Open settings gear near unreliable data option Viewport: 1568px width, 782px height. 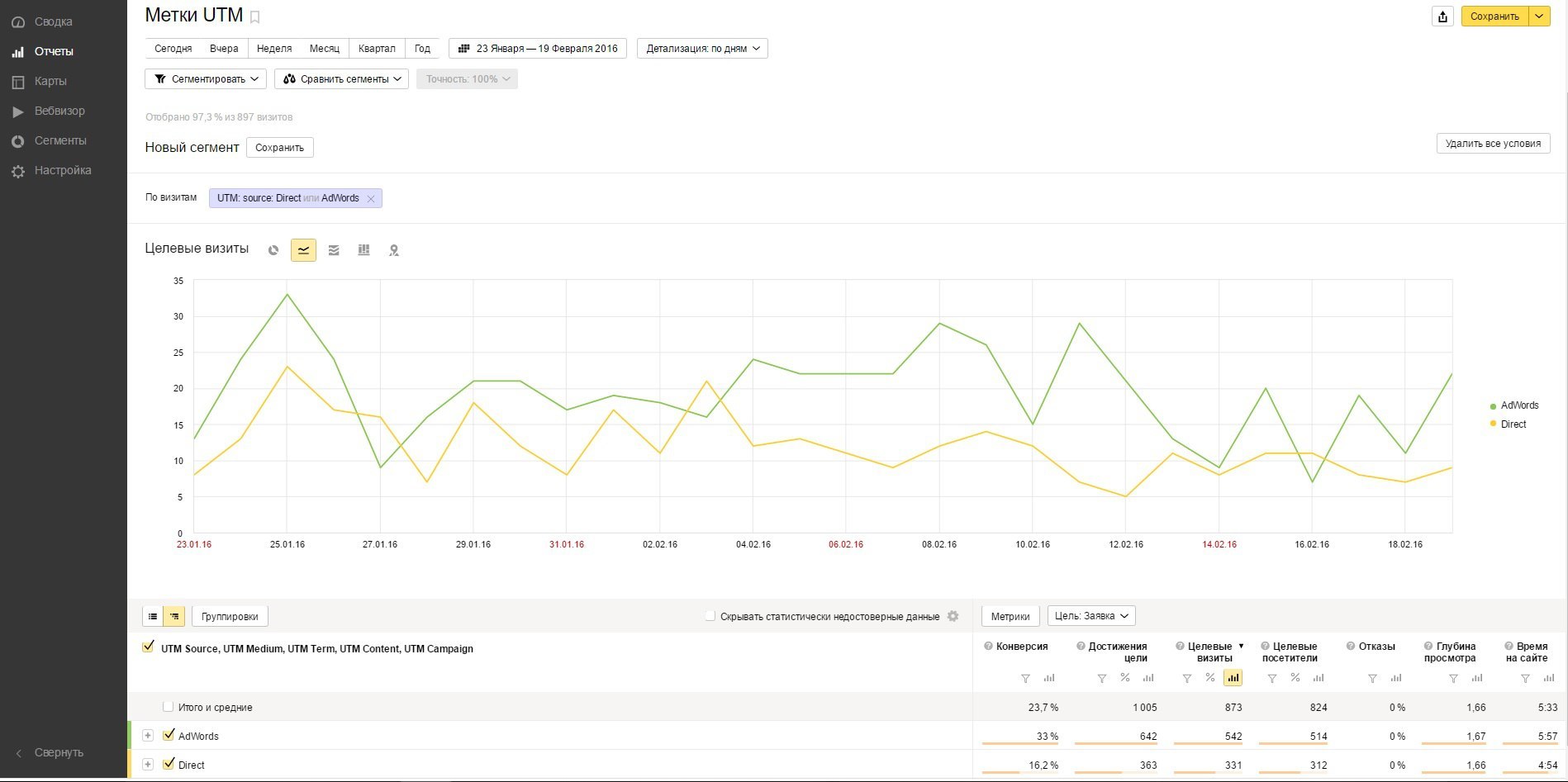[953, 616]
